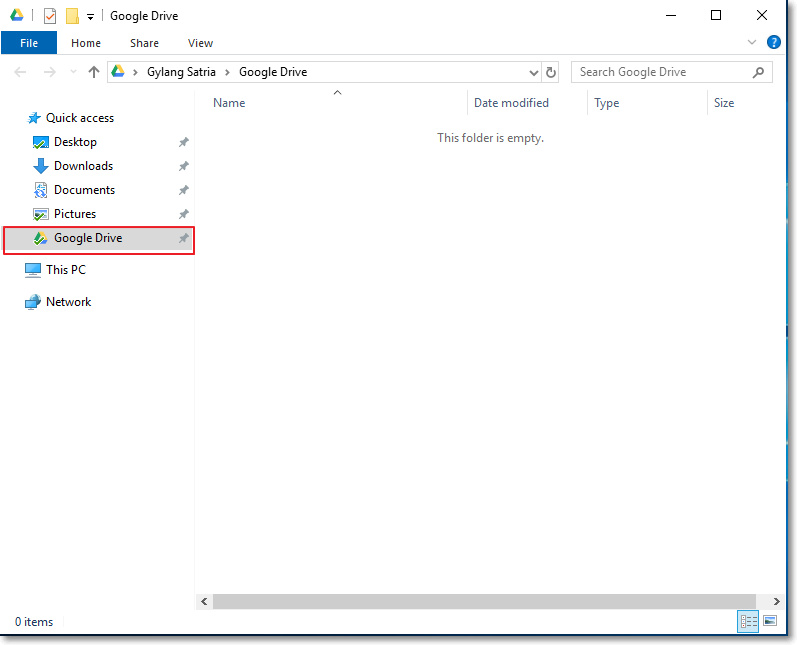Image resolution: width=797 pixels, height=645 pixels.
Task: Open the recent locations dropdown arrow
Action: pos(74,72)
